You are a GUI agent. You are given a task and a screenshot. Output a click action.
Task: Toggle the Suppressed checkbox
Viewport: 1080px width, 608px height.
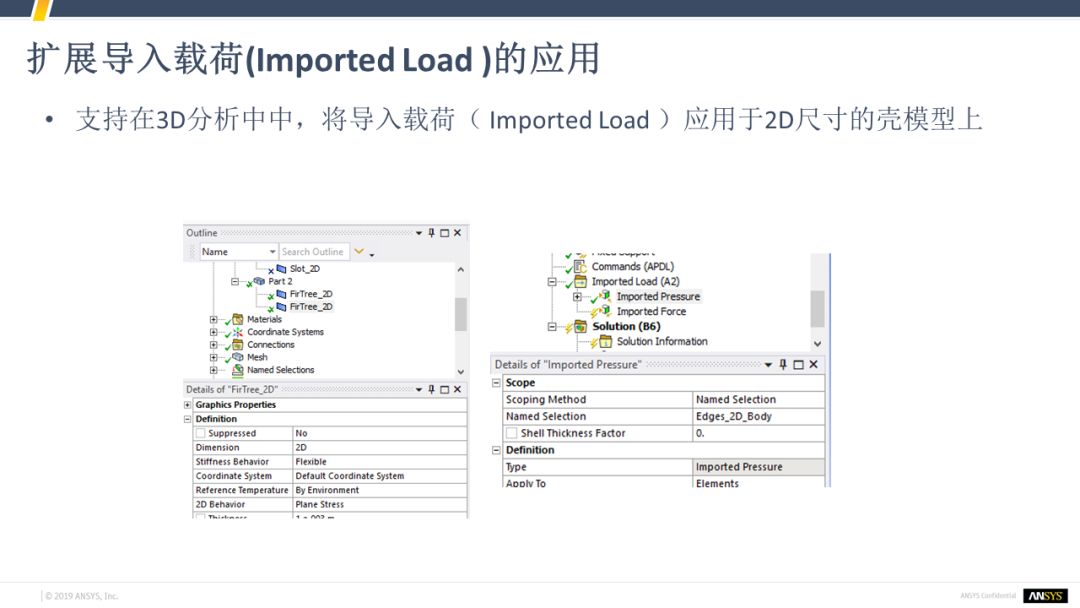click(x=201, y=434)
